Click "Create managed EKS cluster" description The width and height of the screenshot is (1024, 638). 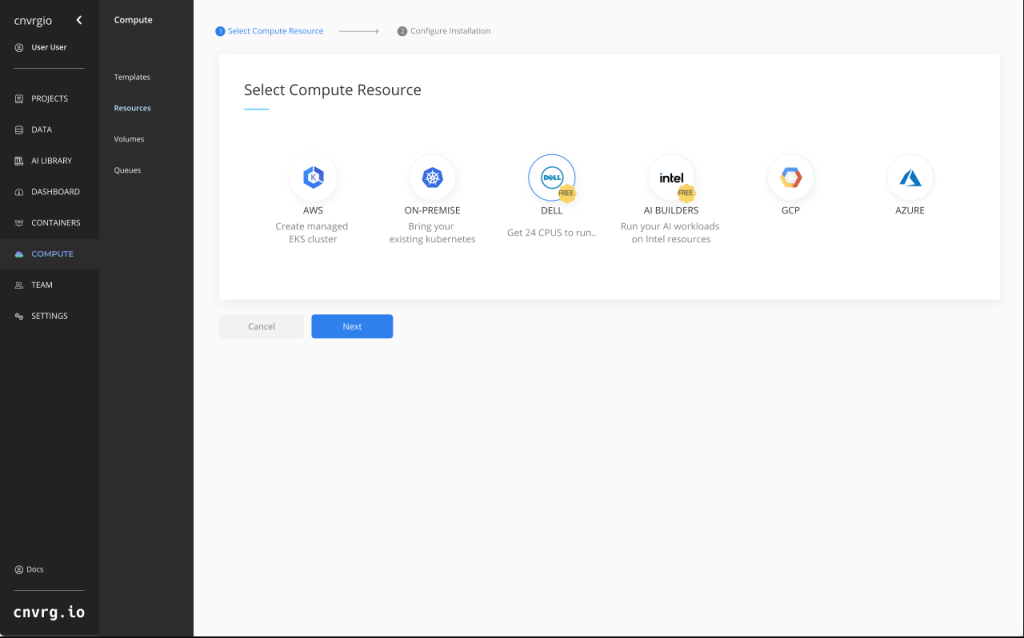pos(312,233)
